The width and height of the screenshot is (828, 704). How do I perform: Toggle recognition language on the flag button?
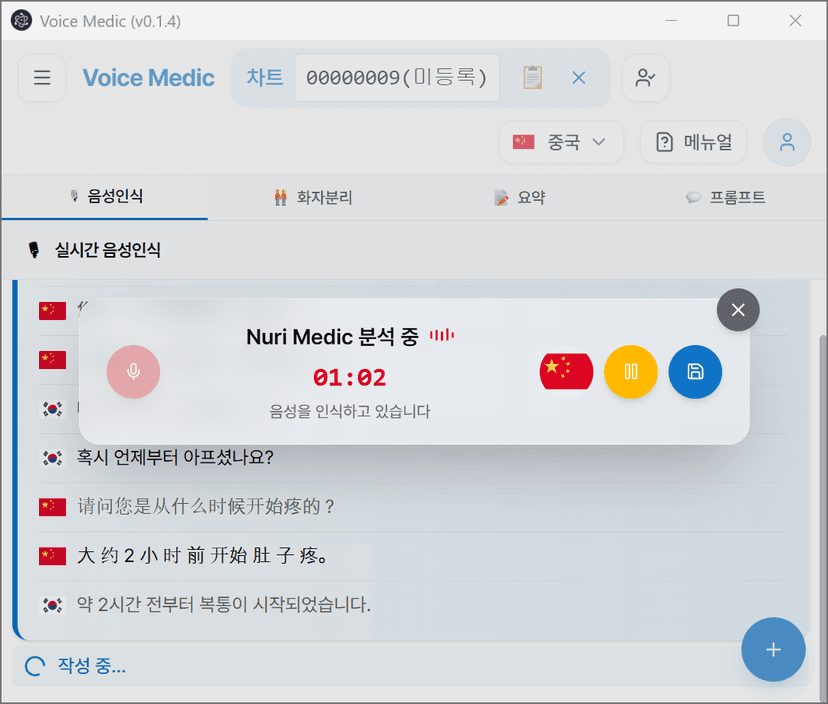[x=566, y=371]
